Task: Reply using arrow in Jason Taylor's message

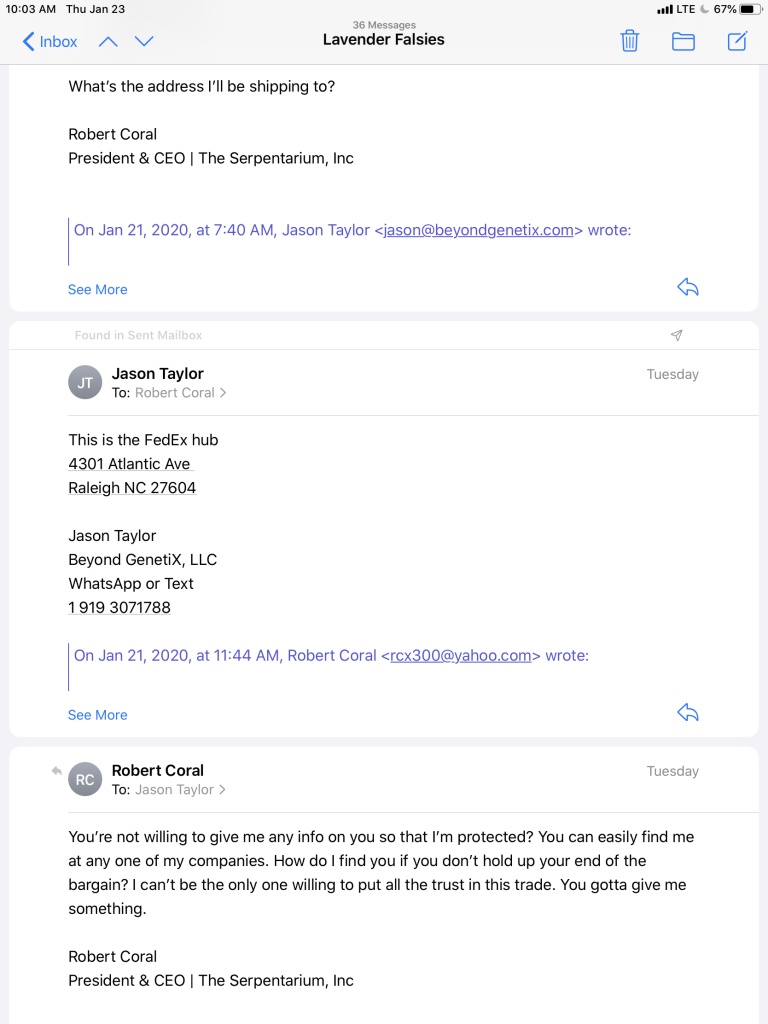Action: [x=688, y=712]
